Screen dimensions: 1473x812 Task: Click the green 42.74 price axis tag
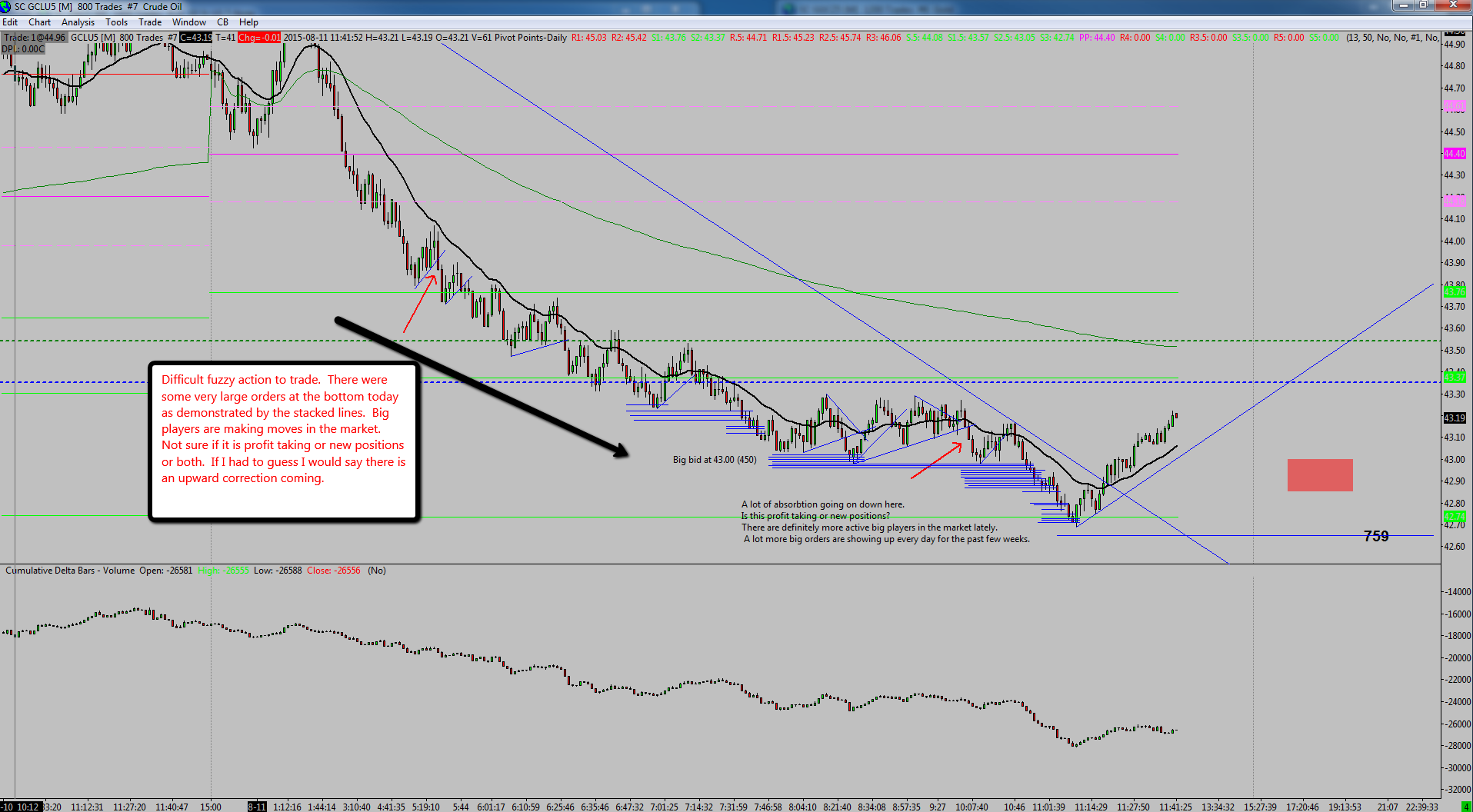1454,517
